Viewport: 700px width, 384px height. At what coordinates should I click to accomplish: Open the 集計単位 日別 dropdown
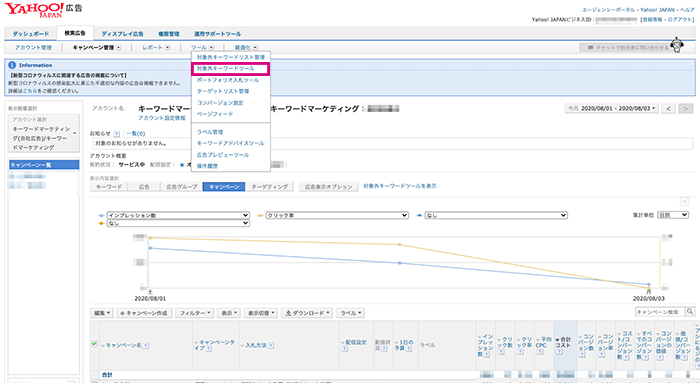(x=673, y=215)
